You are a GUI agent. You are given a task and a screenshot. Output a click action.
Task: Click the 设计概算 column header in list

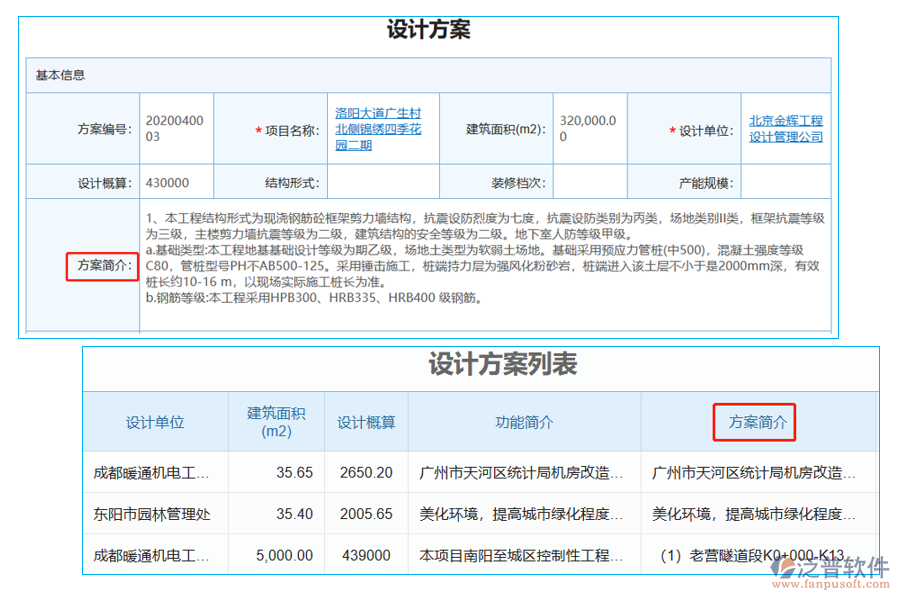pyautogui.click(x=366, y=422)
